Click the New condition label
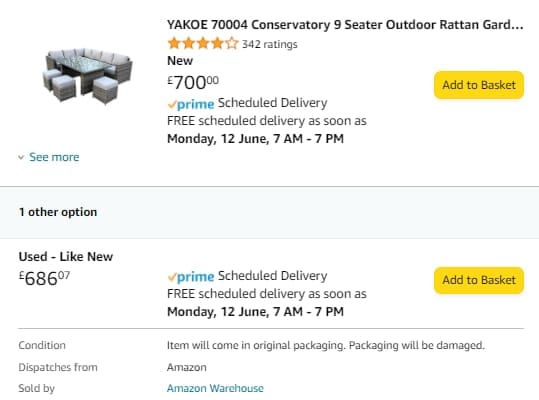Screen dimensions: 539x400 pos(180,61)
